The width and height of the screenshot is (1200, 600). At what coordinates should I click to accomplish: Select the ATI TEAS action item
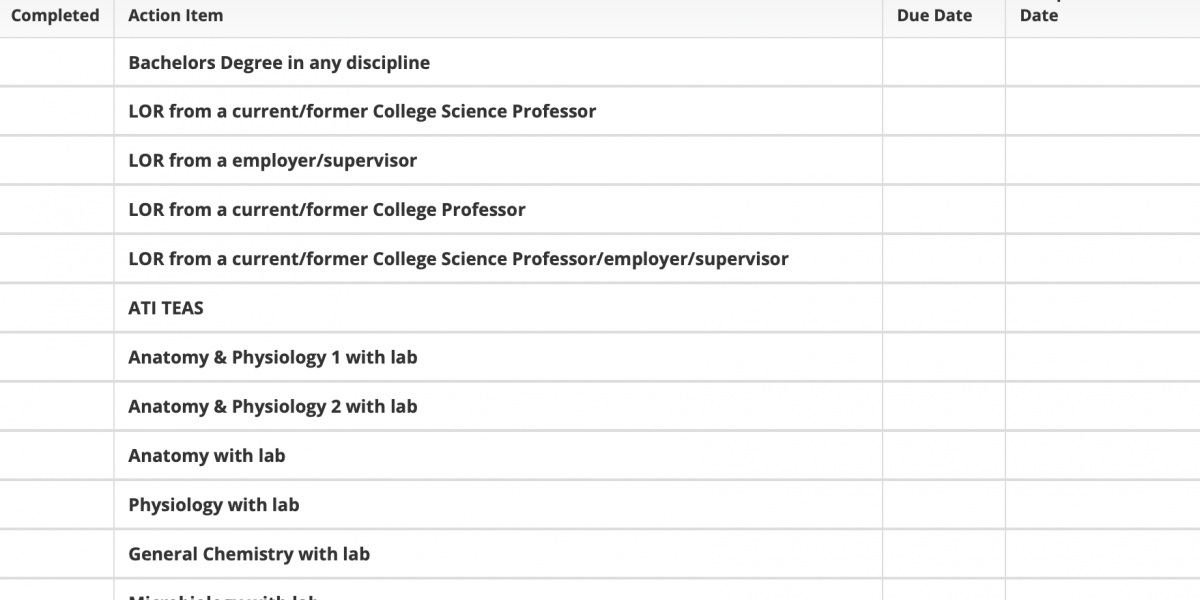tap(166, 308)
